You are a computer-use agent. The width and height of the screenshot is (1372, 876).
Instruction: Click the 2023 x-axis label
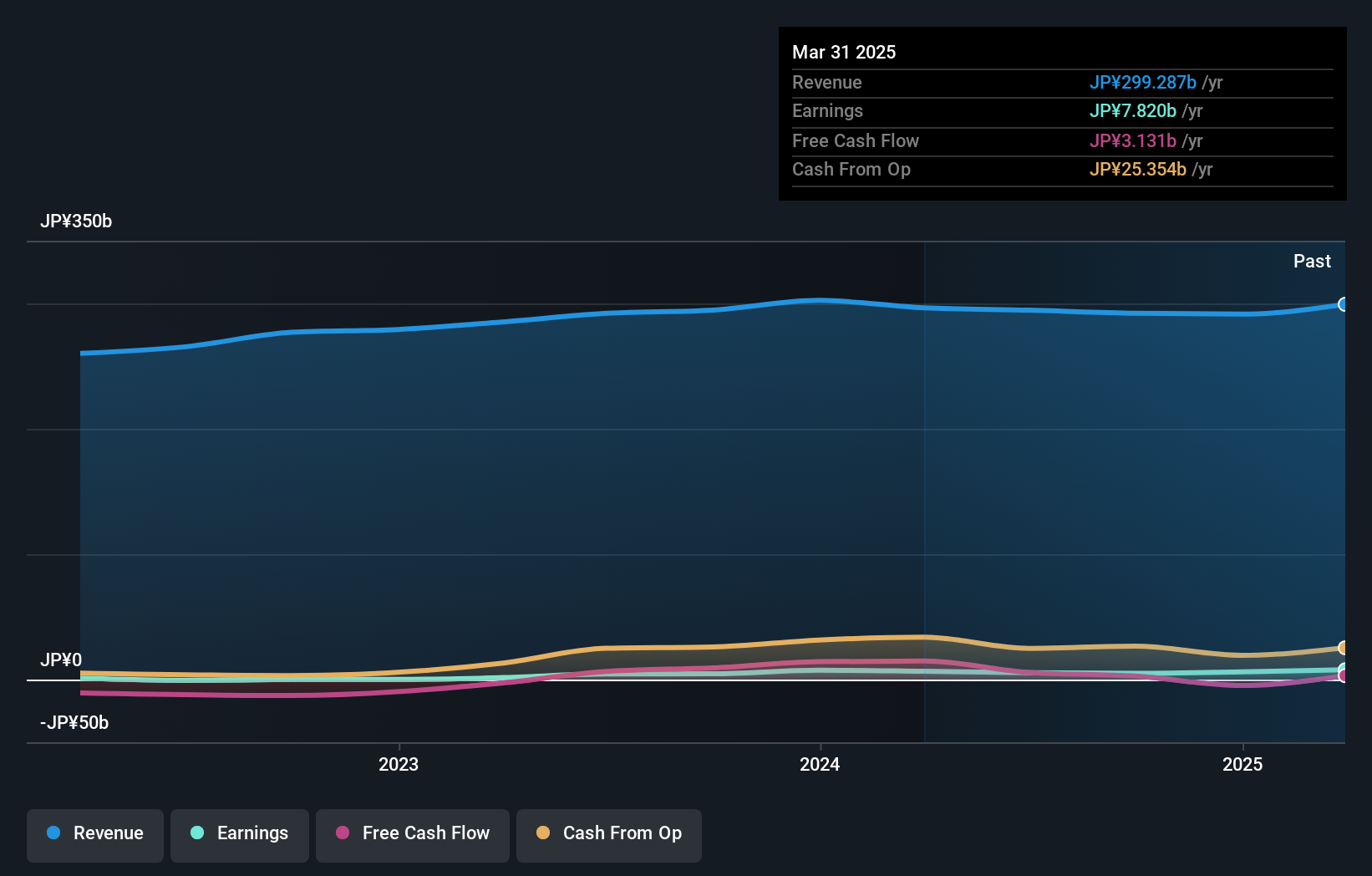tap(399, 764)
